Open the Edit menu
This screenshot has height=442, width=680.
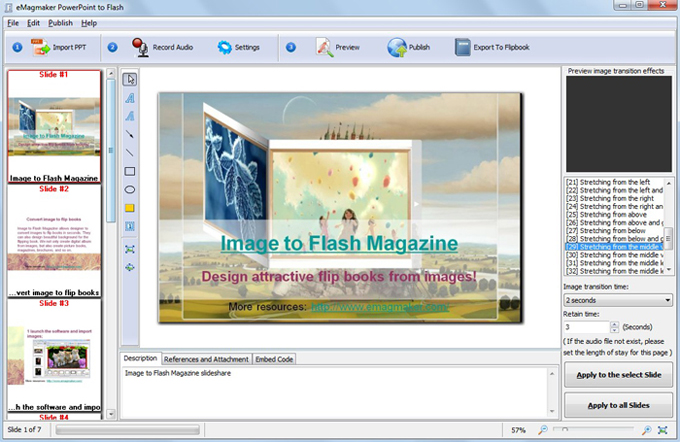coord(33,23)
